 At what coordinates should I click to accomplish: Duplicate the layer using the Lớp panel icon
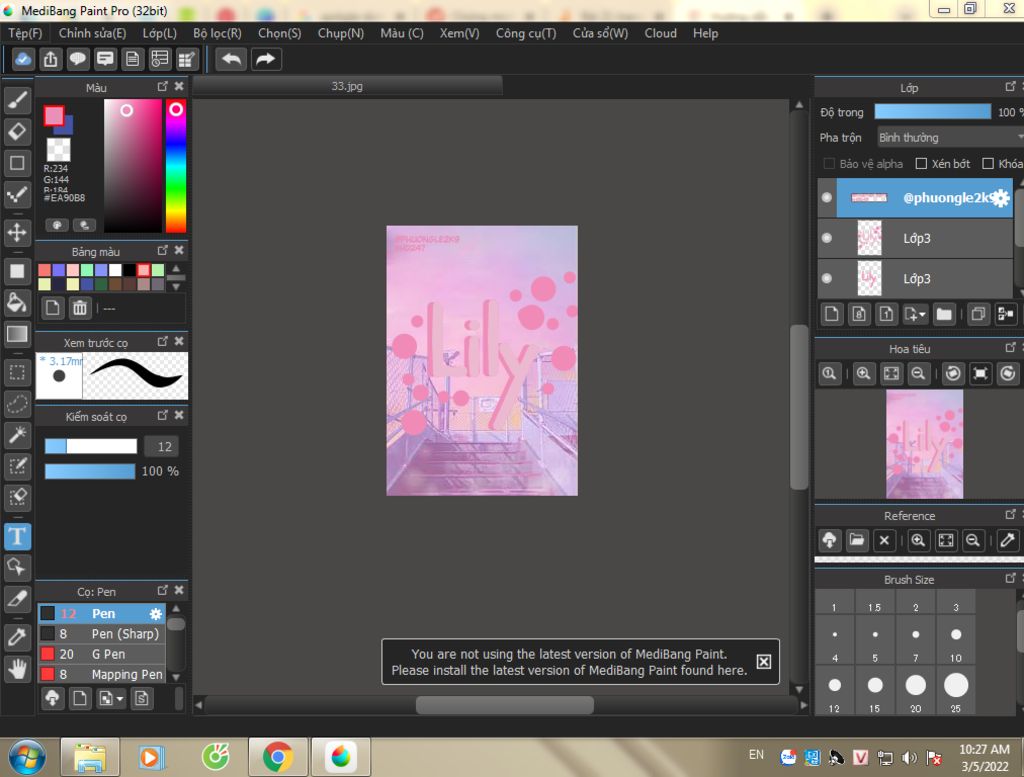tap(978, 314)
